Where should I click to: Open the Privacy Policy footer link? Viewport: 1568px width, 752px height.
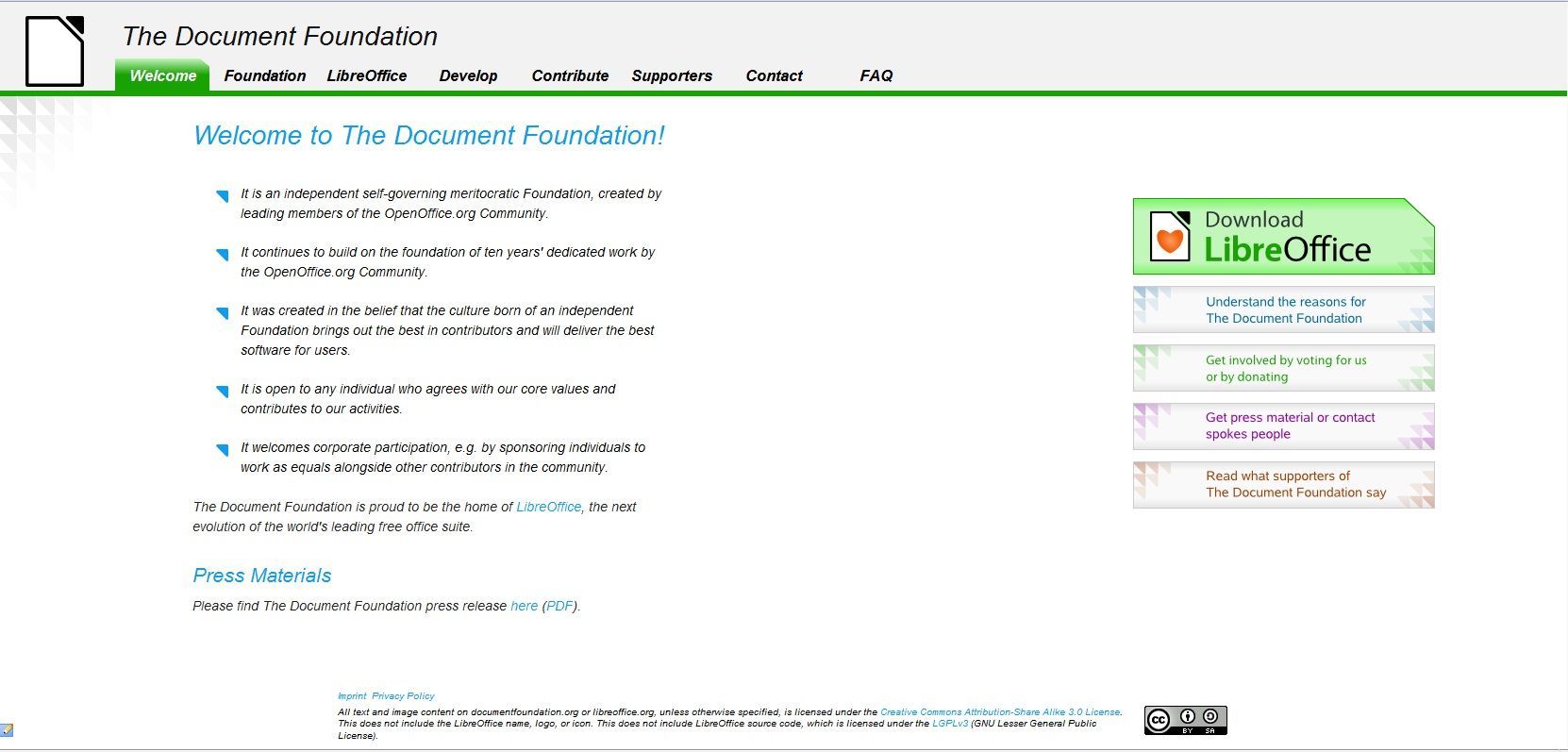[403, 696]
